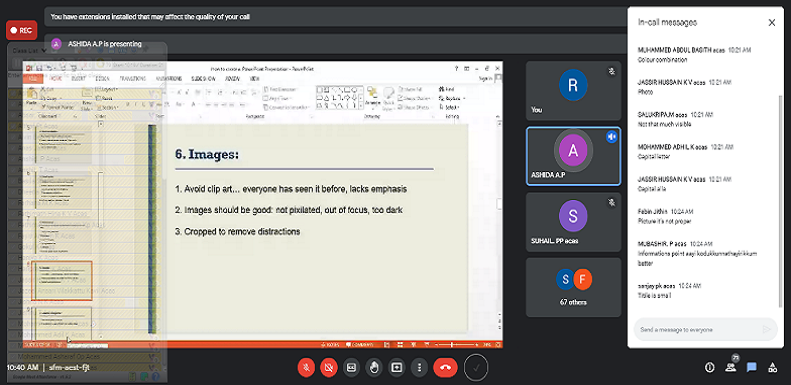This screenshot has height=385, width=791.
Task: Open the SLIDE SHOW ribbon tab
Action: point(203,79)
